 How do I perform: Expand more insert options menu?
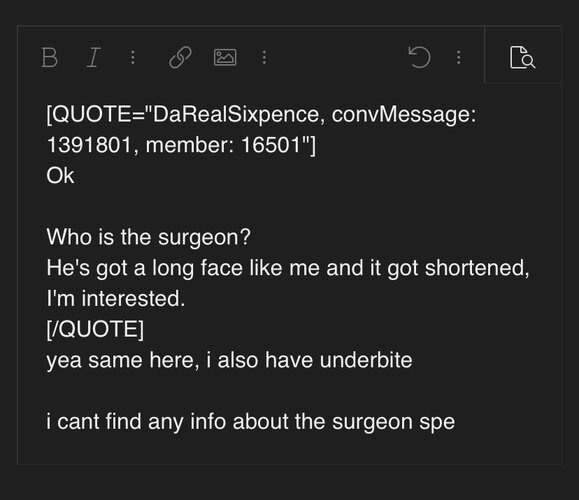[264, 58]
